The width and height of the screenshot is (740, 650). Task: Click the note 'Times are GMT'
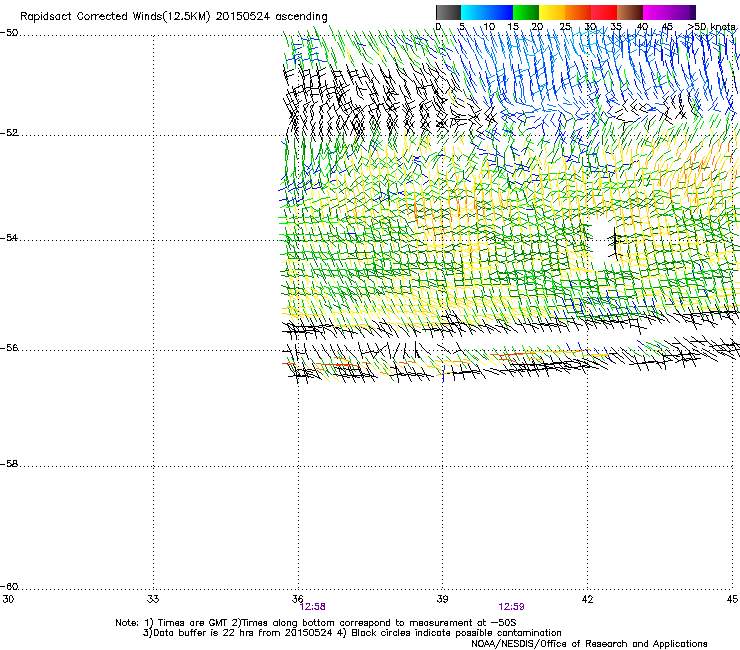[193, 623]
